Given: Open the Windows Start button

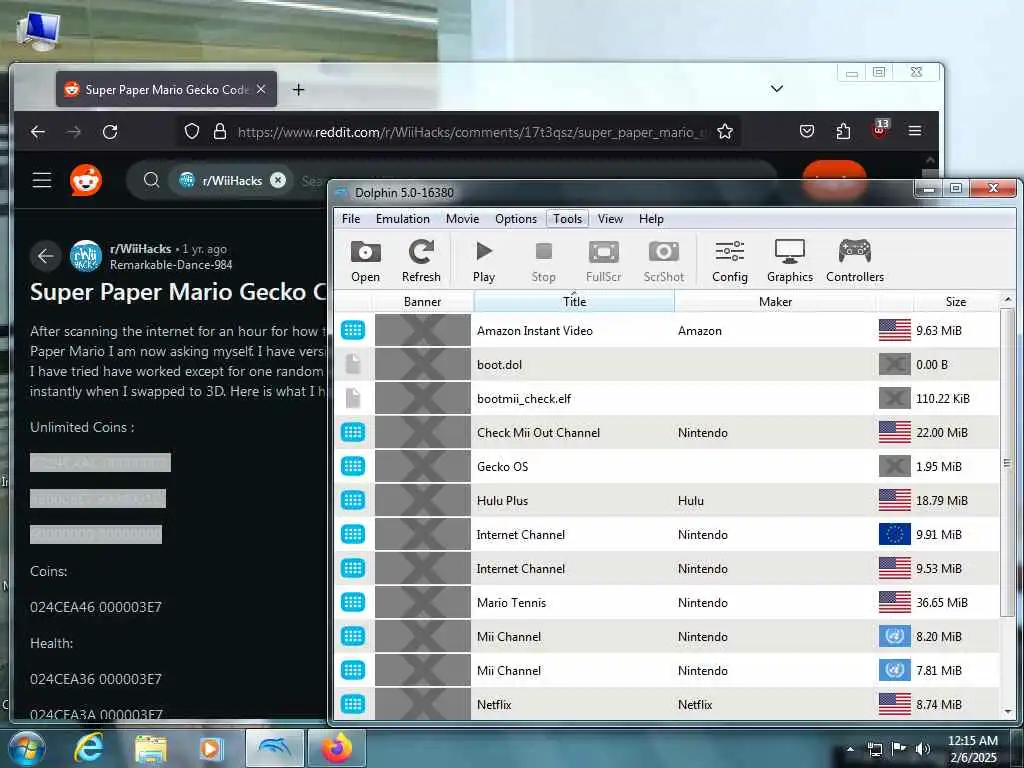Looking at the screenshot, I should [x=25, y=748].
